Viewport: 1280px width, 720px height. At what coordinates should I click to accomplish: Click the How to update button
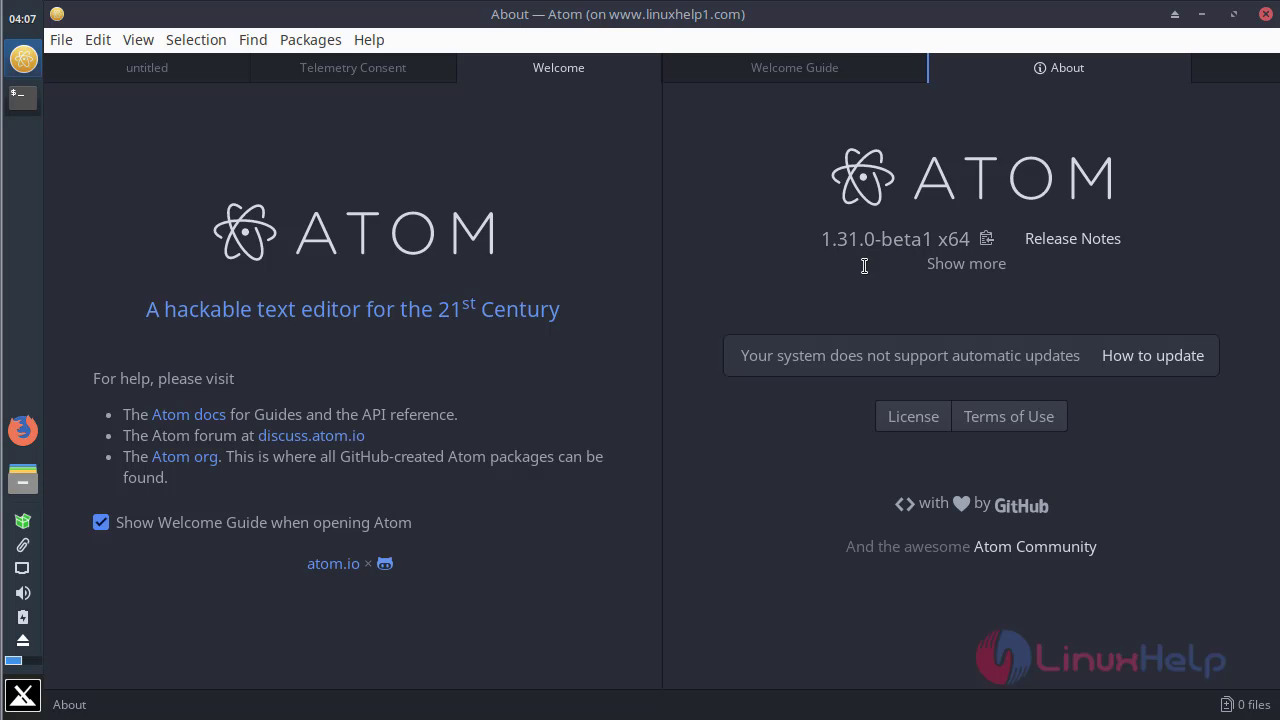1153,355
